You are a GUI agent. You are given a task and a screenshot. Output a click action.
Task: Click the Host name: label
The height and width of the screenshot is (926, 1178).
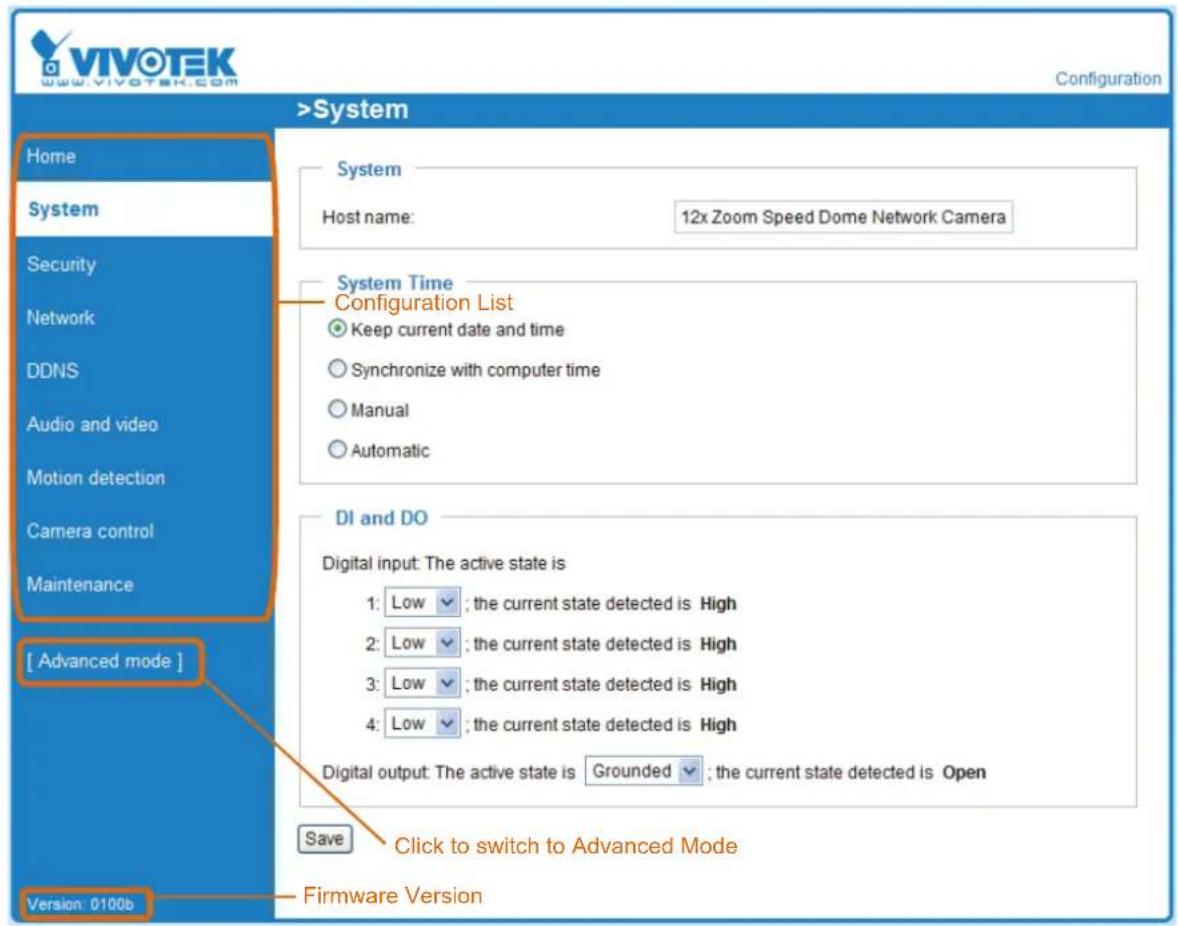point(368,218)
